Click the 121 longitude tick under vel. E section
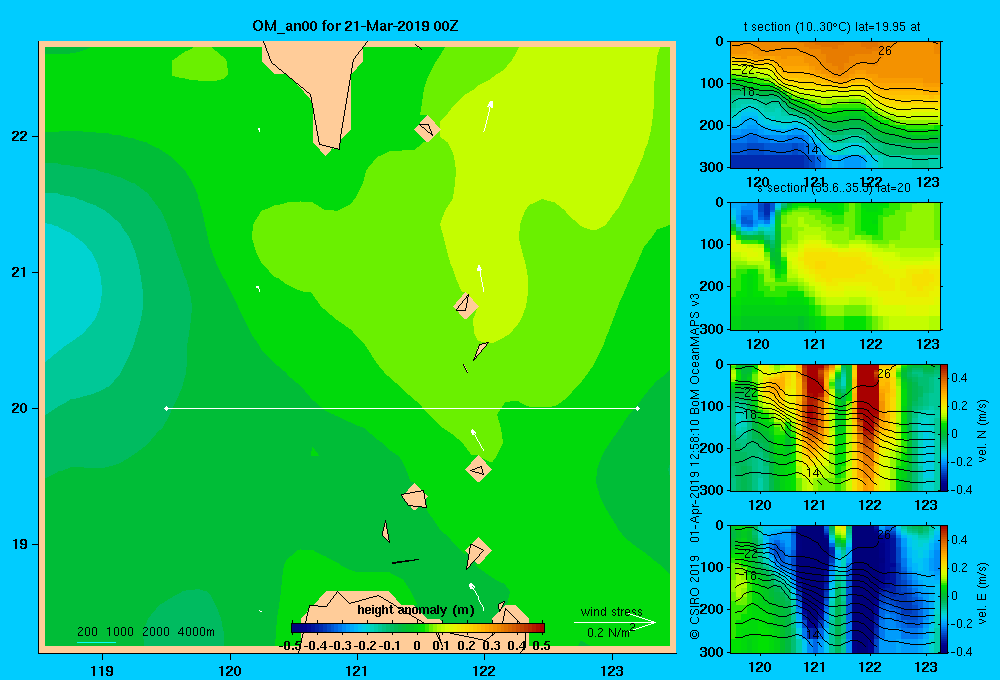Screen dimensions: 1000x680 (814, 667)
